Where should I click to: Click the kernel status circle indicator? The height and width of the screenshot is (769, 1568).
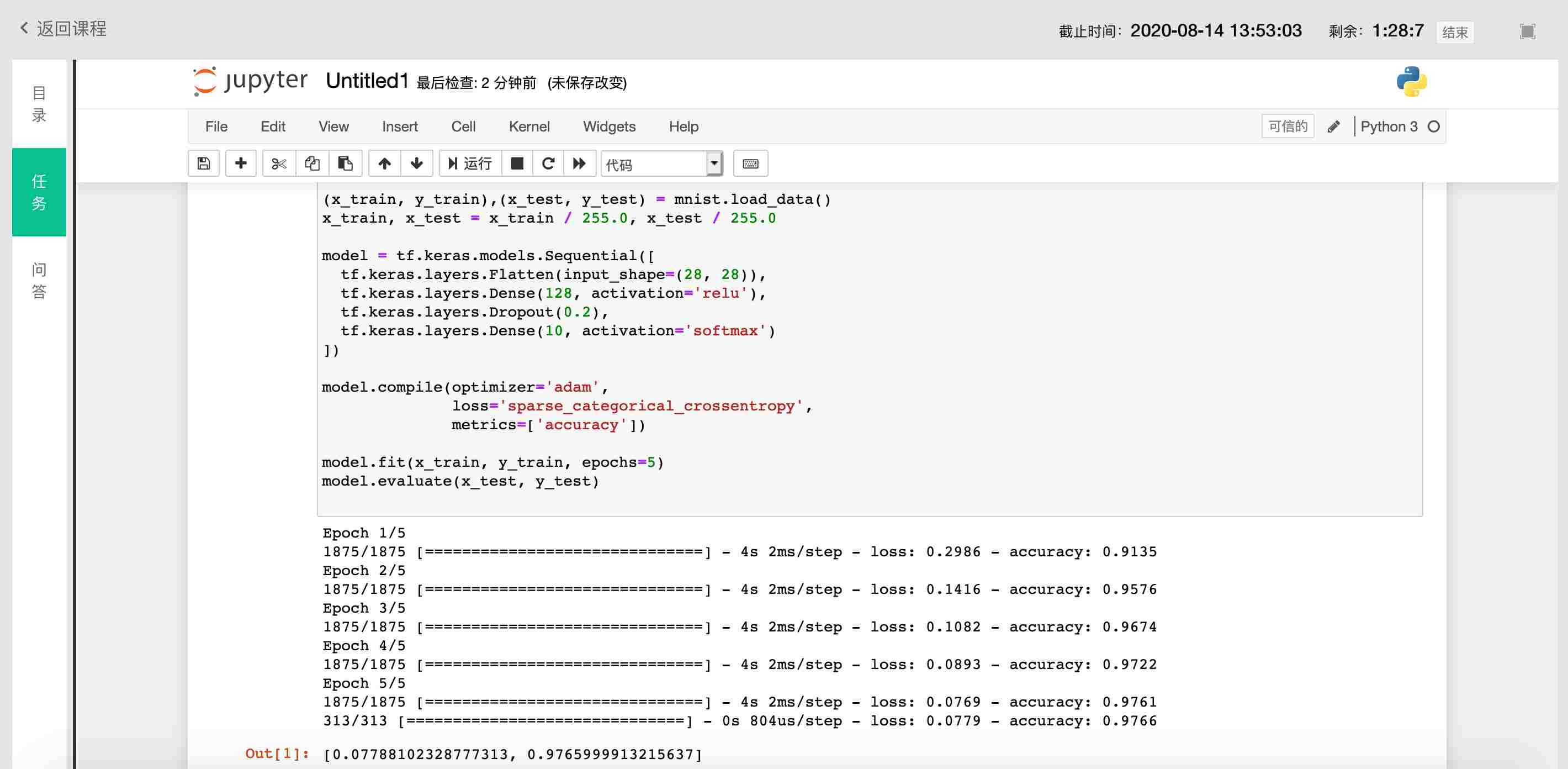(1433, 127)
